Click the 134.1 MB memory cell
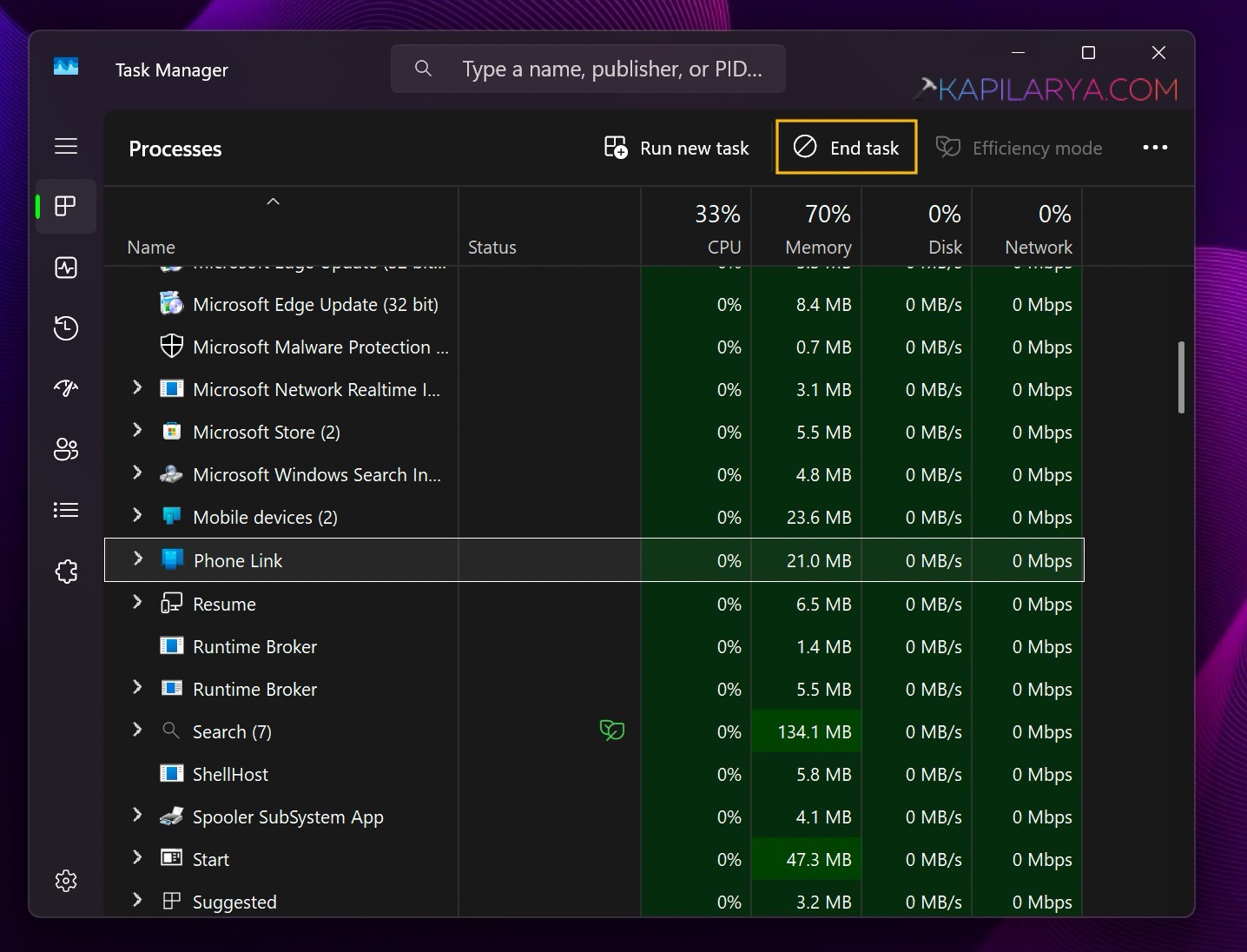The width and height of the screenshot is (1247, 952). [x=806, y=731]
